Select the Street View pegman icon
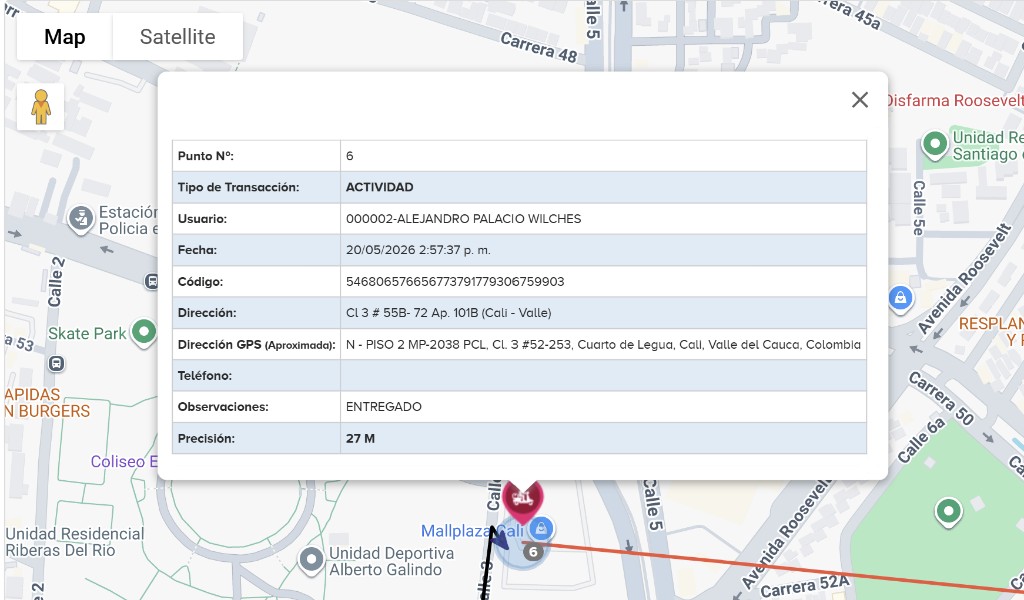This screenshot has width=1024, height=600. tap(40, 106)
